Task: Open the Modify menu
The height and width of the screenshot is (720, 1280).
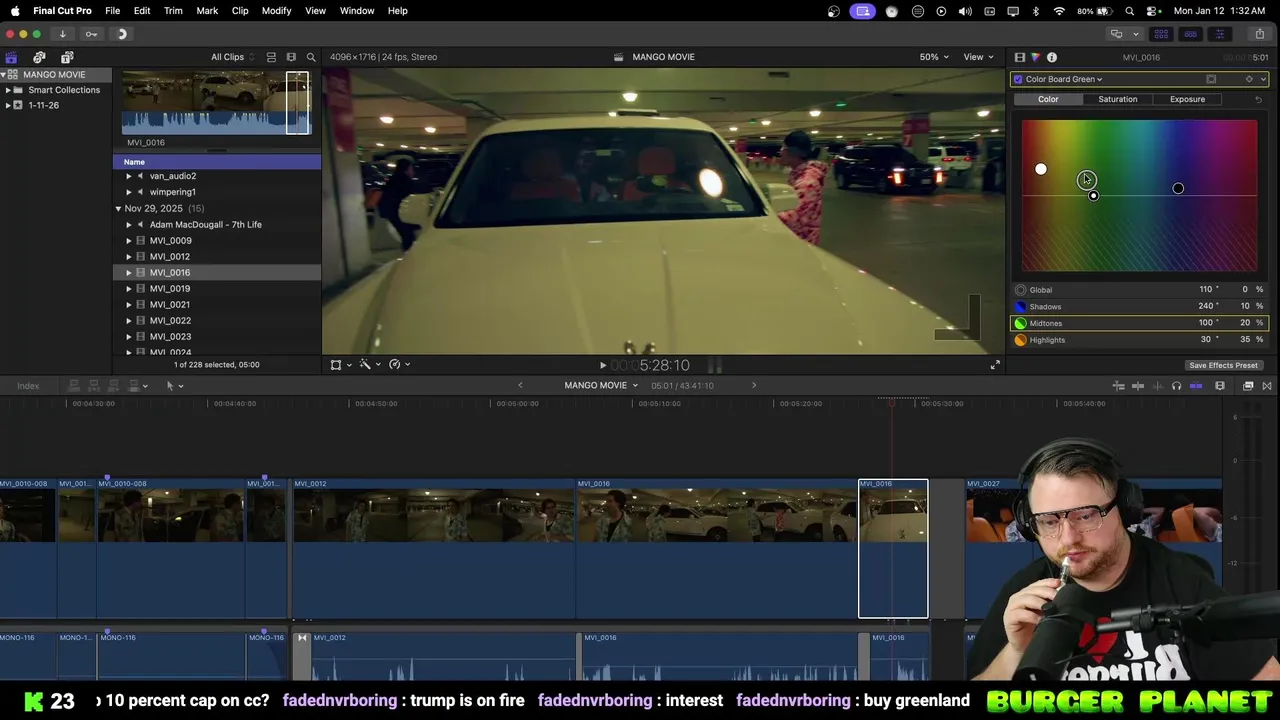Action: click(x=276, y=11)
